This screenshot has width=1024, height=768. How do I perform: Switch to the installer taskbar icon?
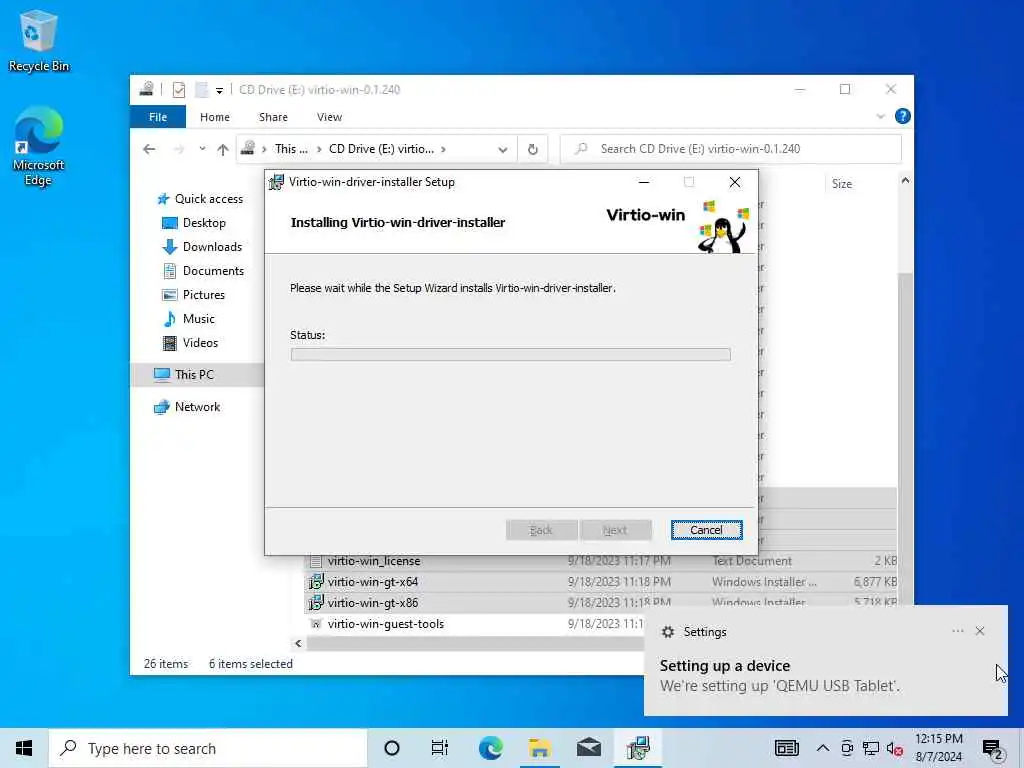638,748
